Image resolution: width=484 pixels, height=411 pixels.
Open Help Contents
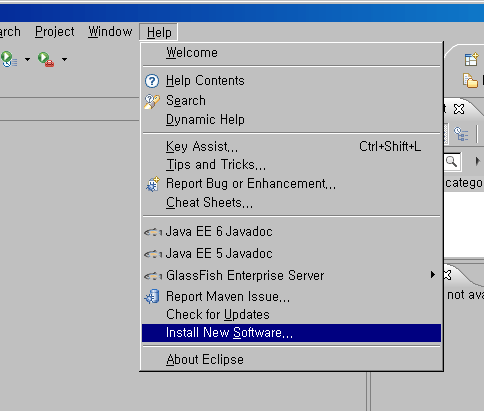291,81
